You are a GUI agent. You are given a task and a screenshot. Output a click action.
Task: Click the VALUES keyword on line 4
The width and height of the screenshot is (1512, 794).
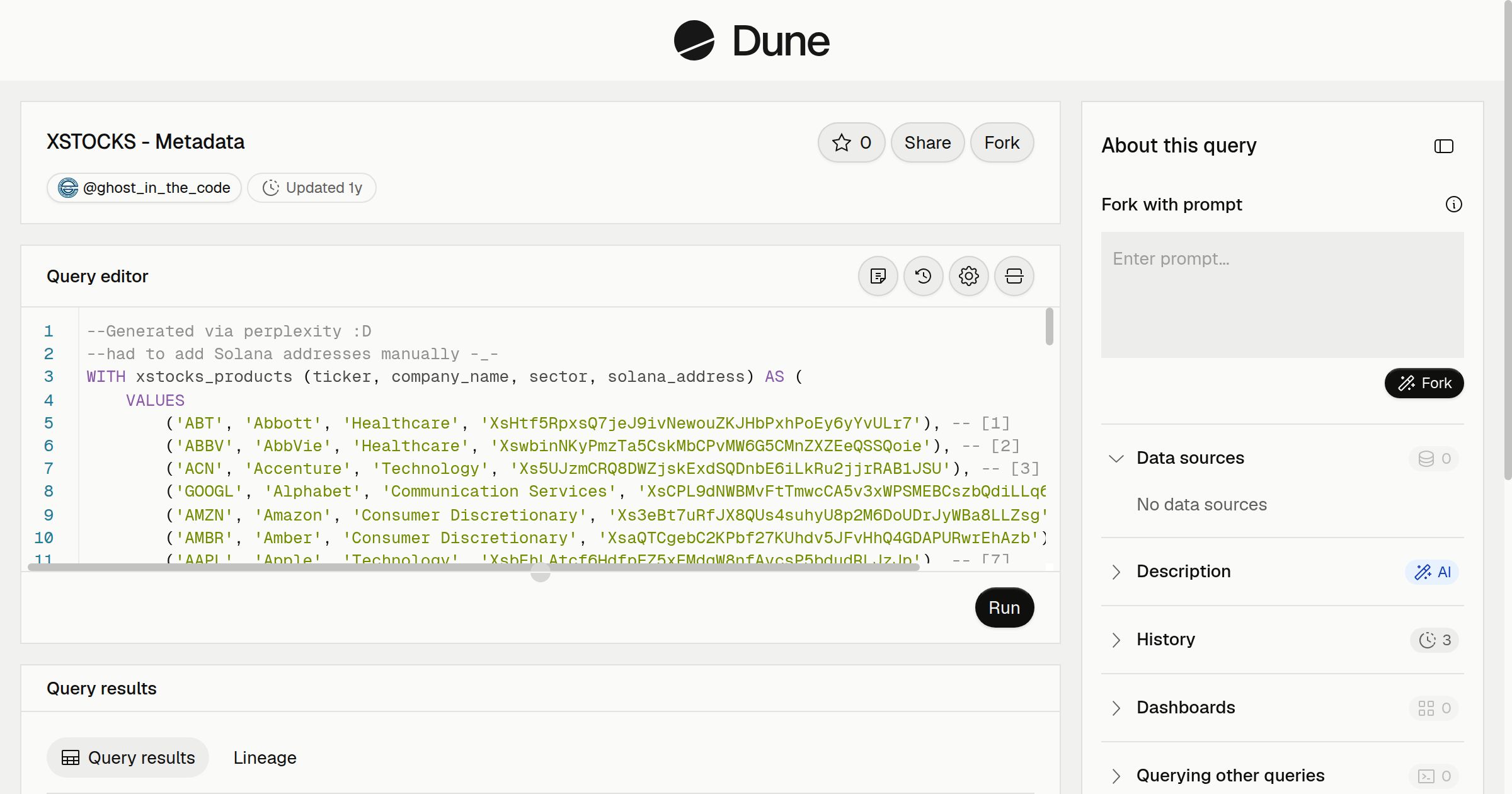click(x=155, y=400)
